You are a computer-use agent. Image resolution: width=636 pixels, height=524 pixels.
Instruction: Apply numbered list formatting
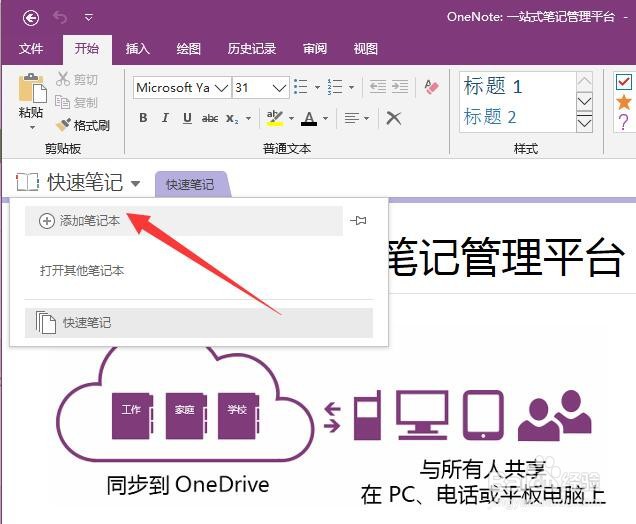(x=335, y=87)
